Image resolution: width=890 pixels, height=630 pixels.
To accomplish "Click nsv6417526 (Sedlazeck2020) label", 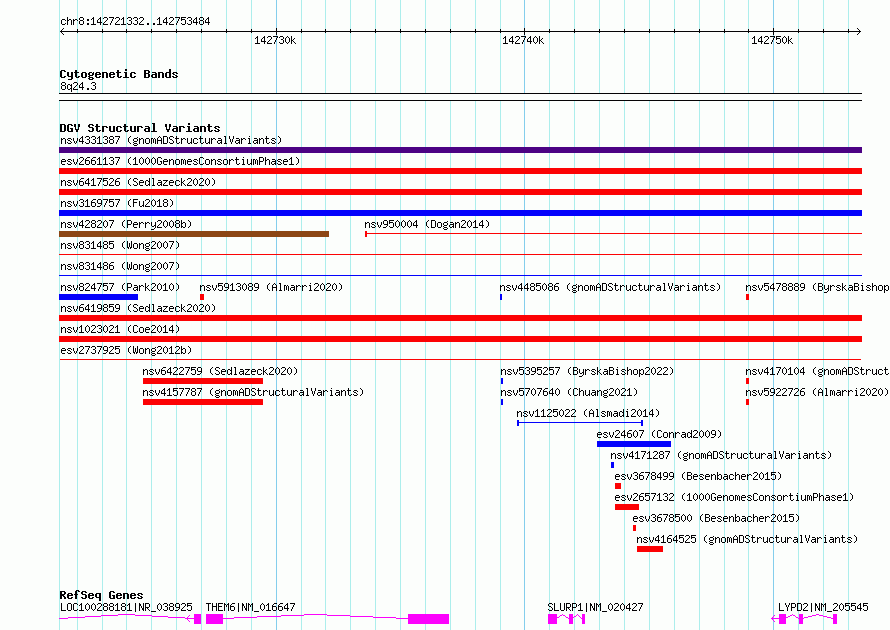I will (x=138, y=182).
